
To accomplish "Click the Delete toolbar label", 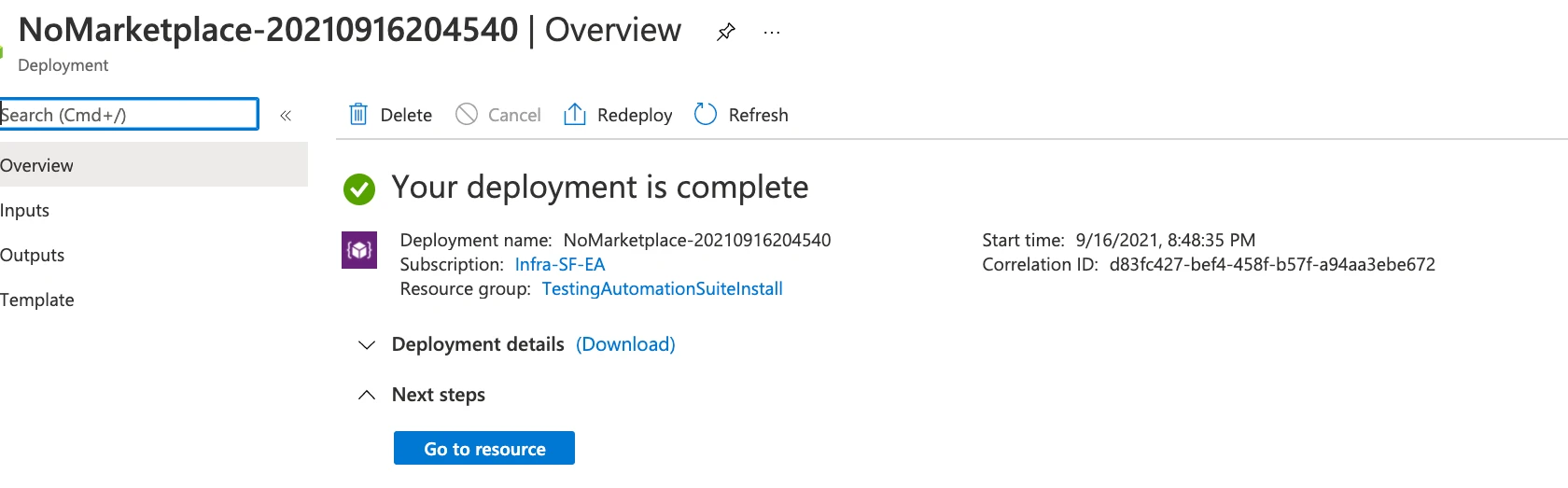I will pyautogui.click(x=406, y=115).
